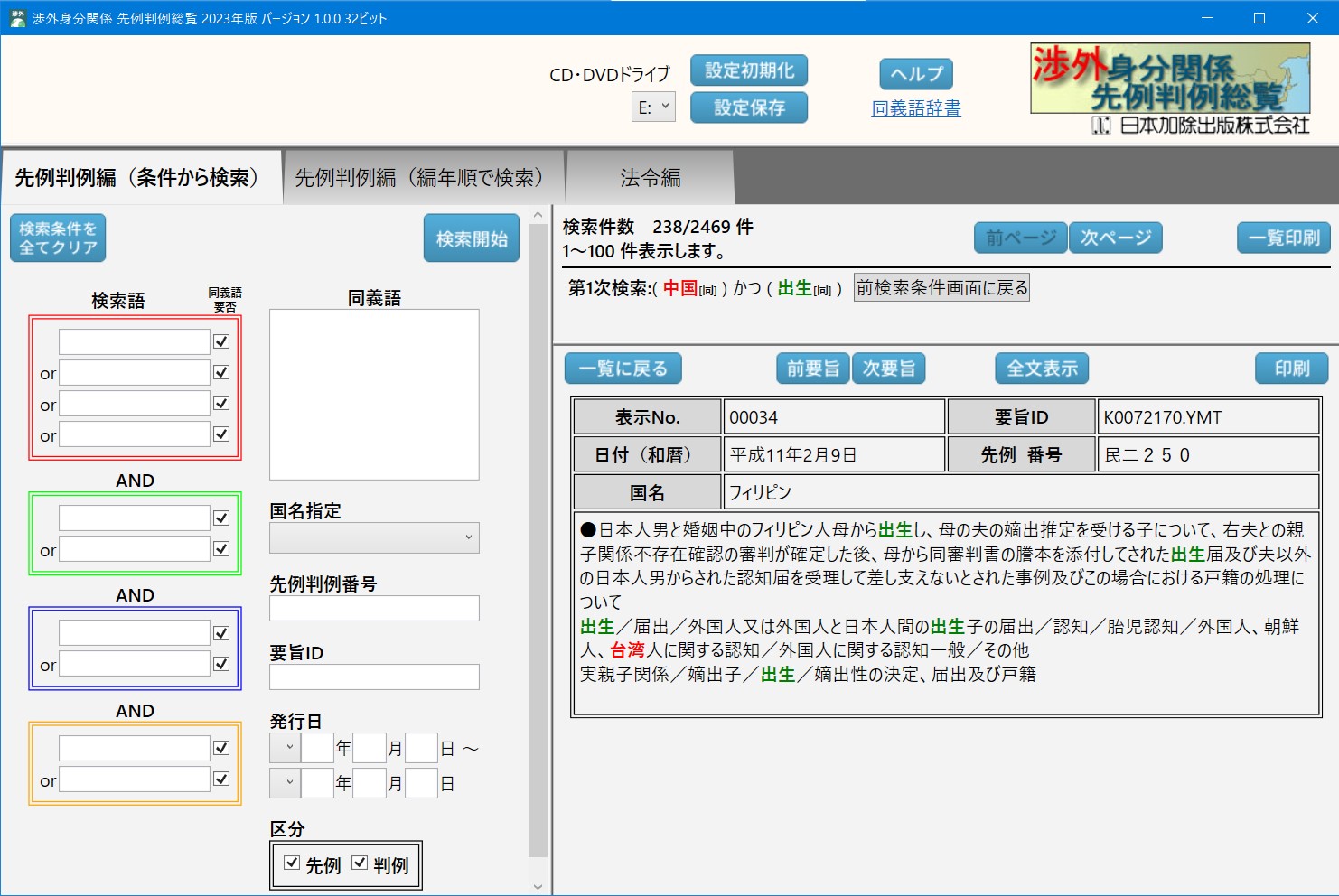Toggle synonym checkbox for first red search field
Screen dimensions: 1339x896
221,341
